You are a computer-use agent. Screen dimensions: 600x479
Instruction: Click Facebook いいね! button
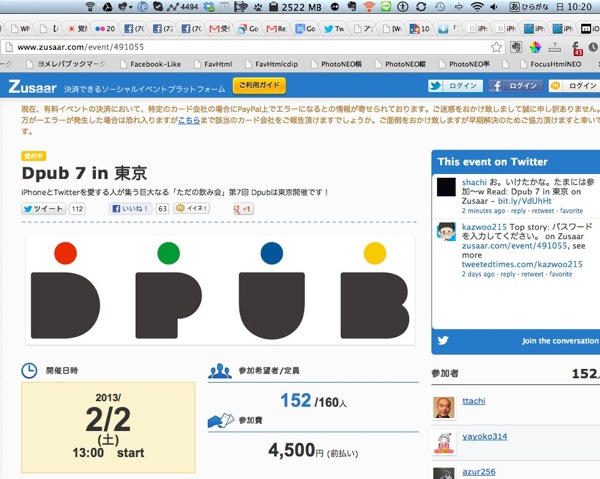tap(131, 209)
